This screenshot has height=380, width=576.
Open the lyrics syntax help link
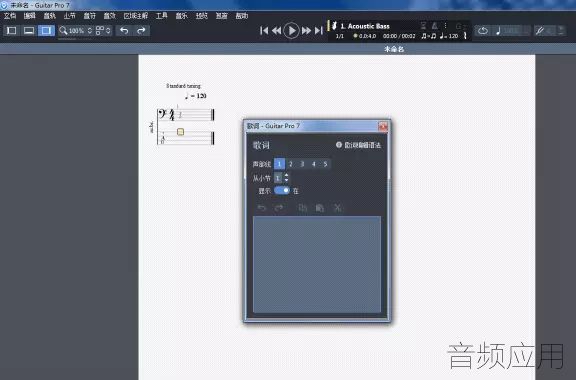[x=358, y=145]
